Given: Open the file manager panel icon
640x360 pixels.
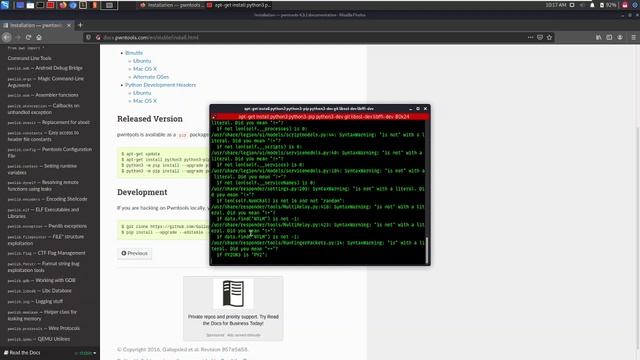Looking at the screenshot, I should [30, 5].
